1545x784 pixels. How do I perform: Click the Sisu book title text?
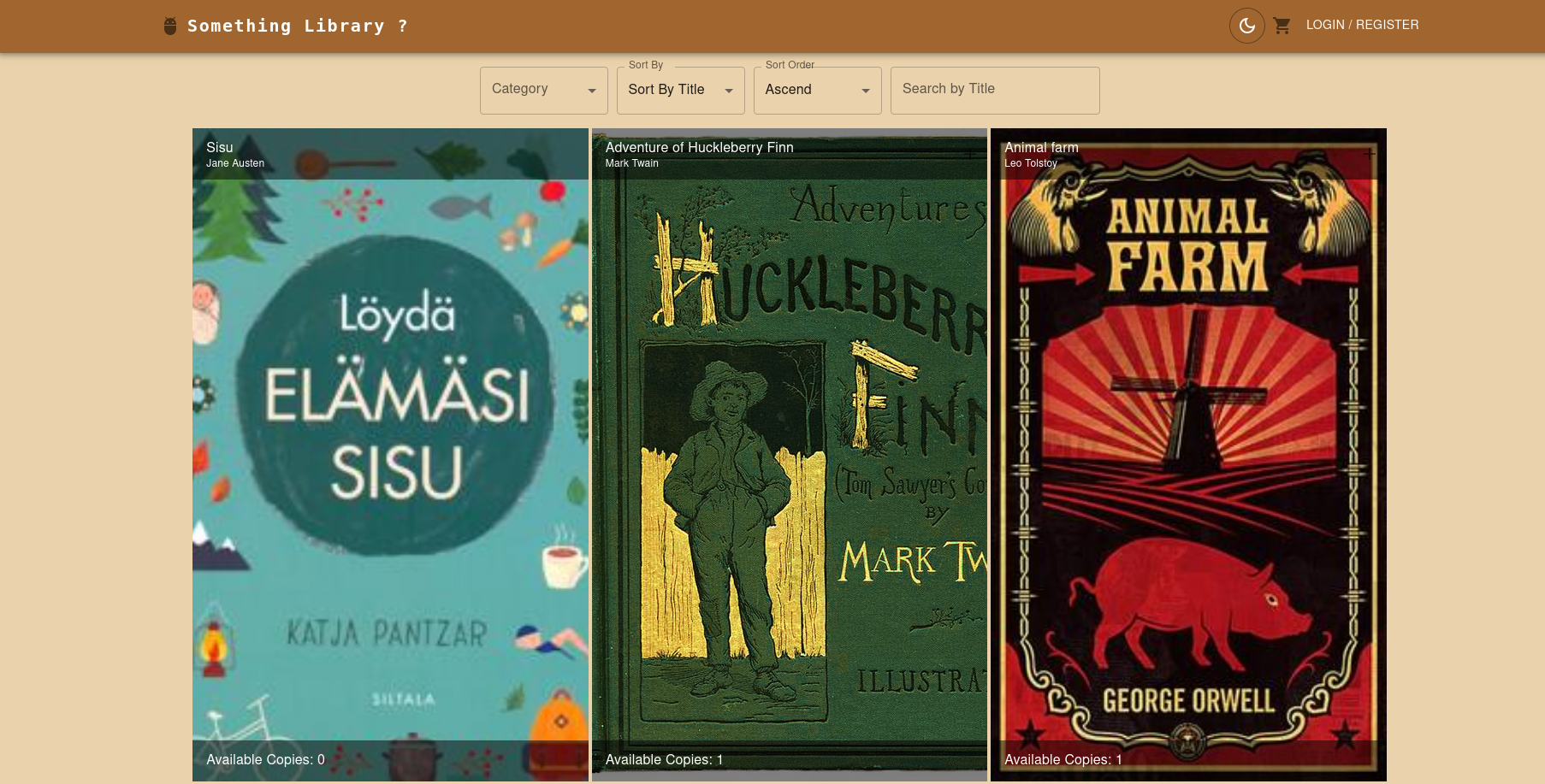219,147
